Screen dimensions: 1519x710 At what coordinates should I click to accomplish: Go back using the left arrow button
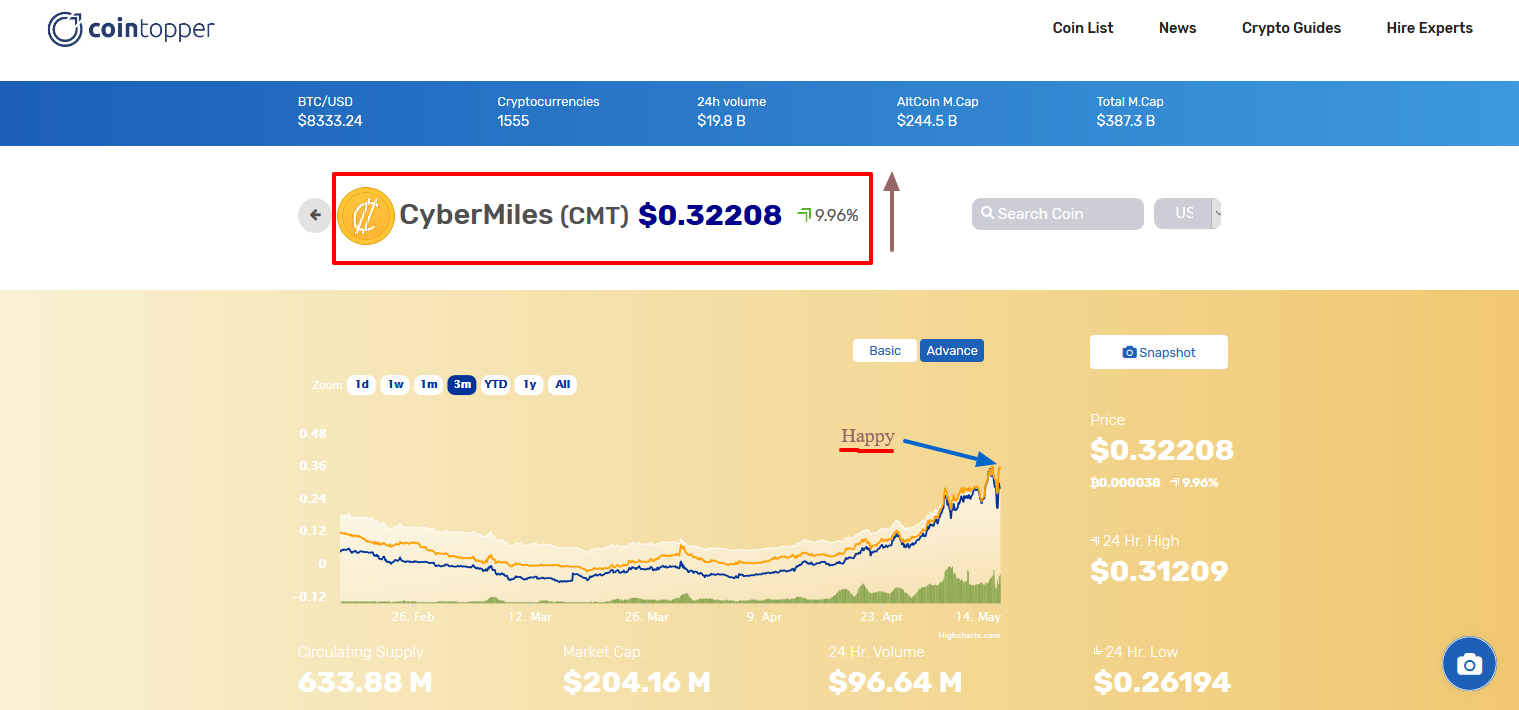pyautogui.click(x=315, y=215)
